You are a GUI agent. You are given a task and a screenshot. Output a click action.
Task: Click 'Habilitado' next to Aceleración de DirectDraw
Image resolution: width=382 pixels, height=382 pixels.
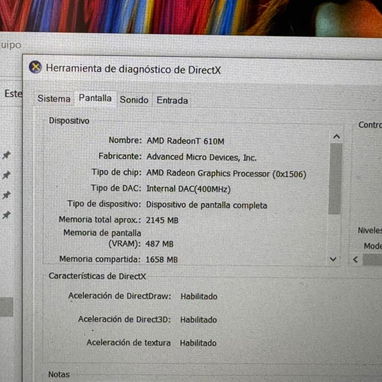(199, 296)
